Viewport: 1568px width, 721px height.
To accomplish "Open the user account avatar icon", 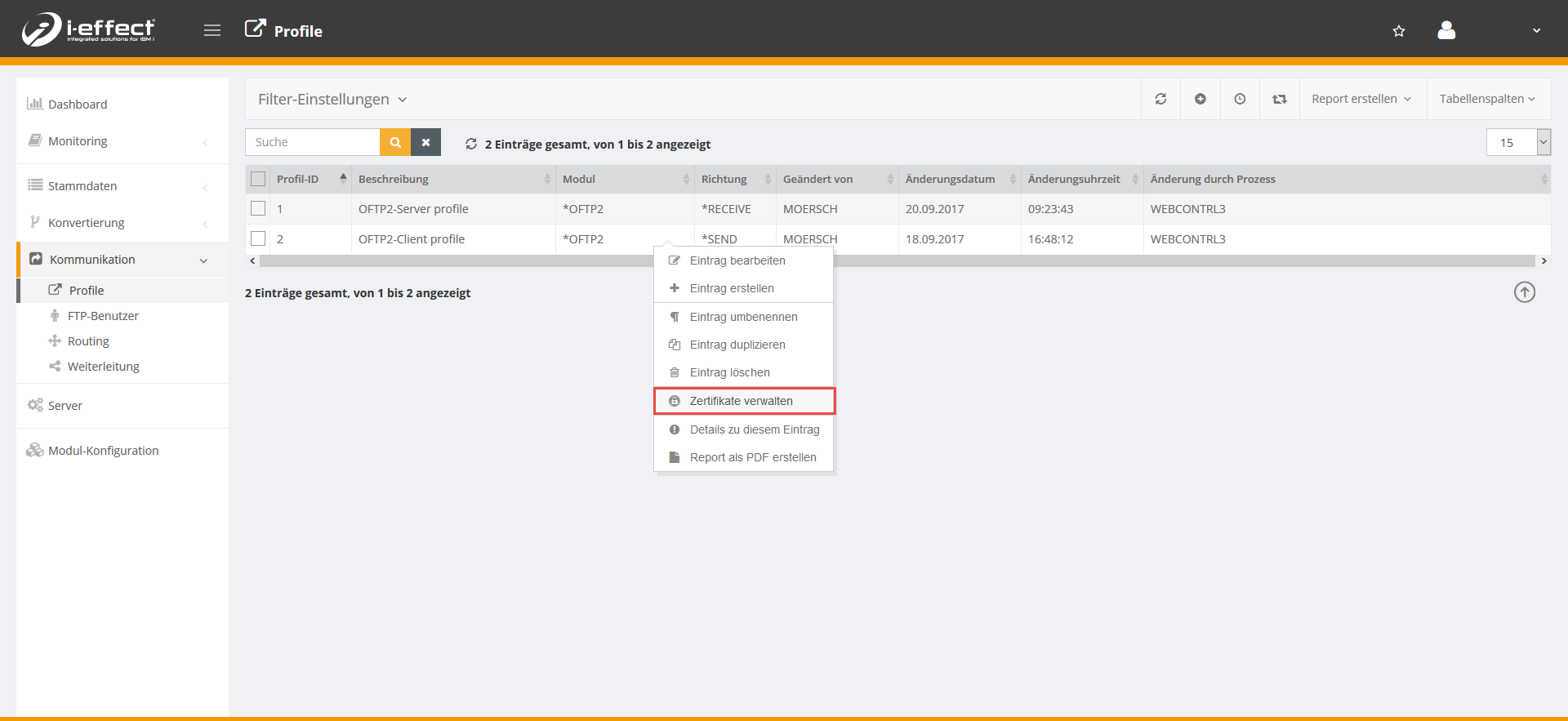I will click(1446, 31).
